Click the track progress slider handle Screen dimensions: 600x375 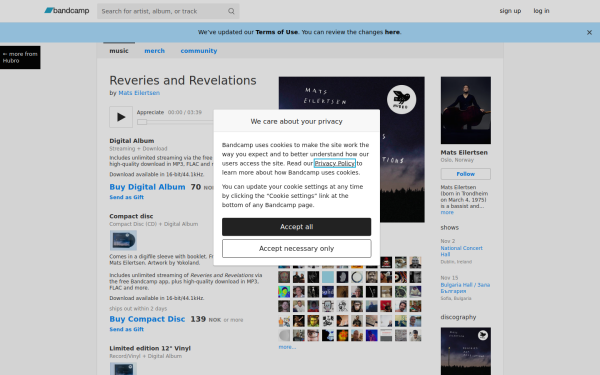(142, 122)
